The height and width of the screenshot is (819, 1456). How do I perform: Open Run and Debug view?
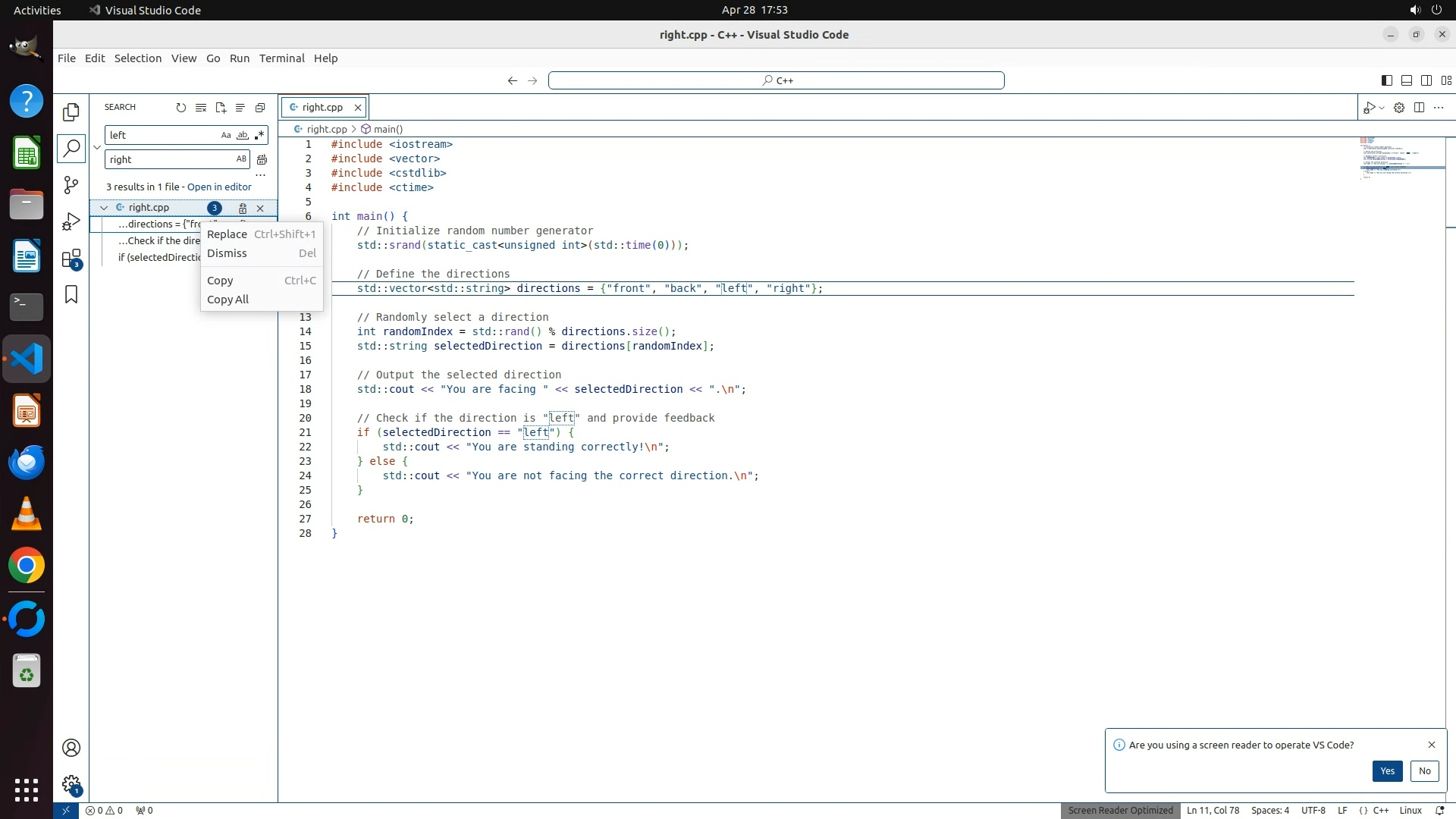pos(71,221)
